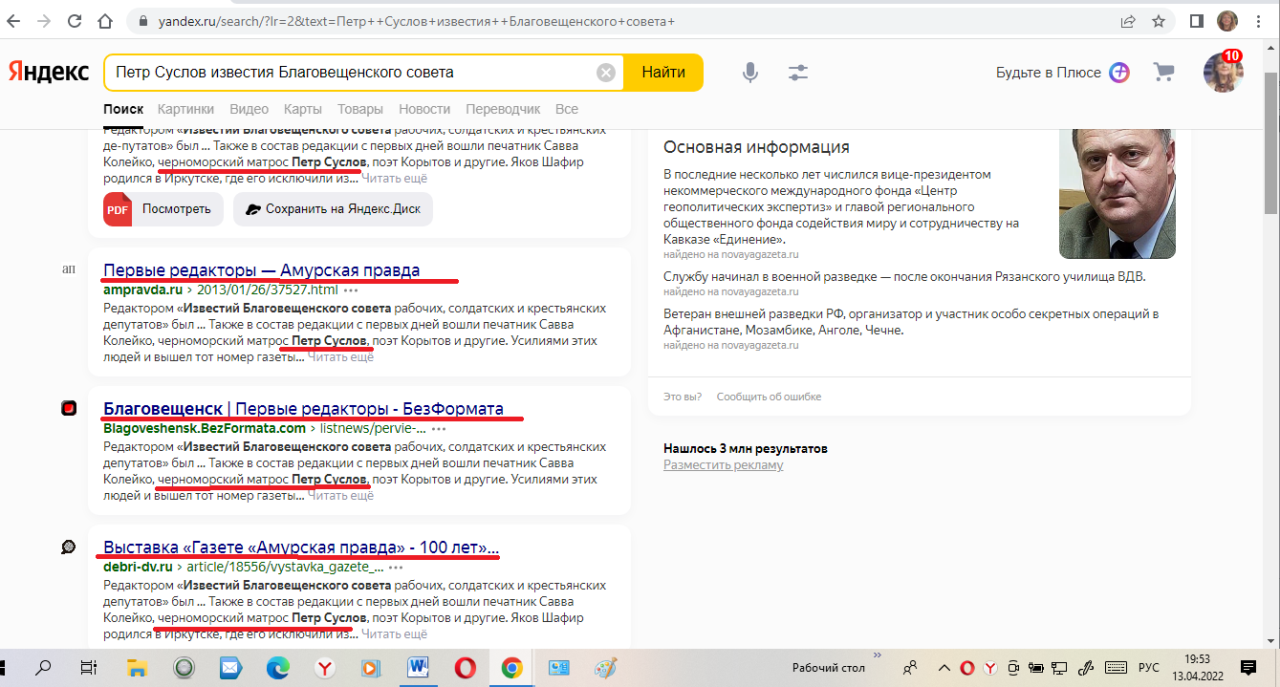Click the 'Это вы?' link
1280x687 pixels.
pos(683,396)
